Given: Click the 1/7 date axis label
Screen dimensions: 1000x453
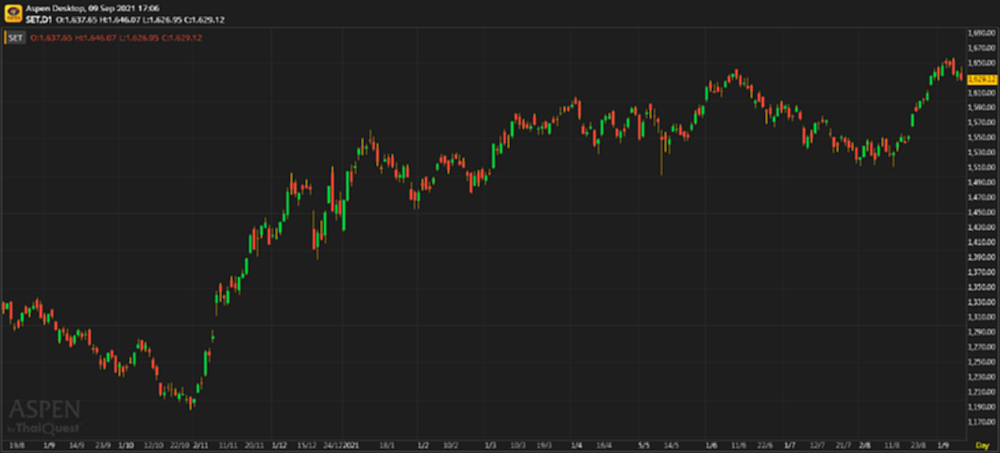Looking at the screenshot, I should [790, 445].
